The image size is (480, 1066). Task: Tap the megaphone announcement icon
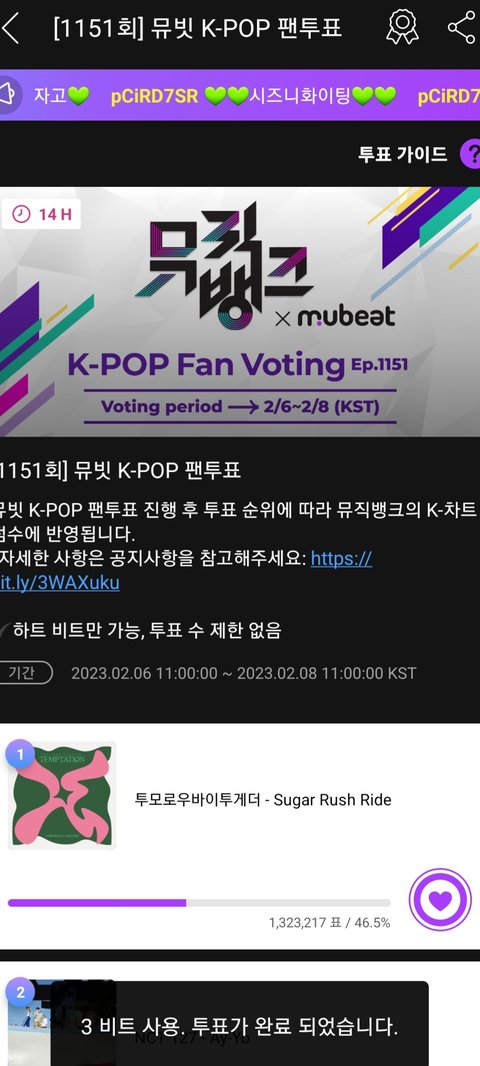click(9, 95)
